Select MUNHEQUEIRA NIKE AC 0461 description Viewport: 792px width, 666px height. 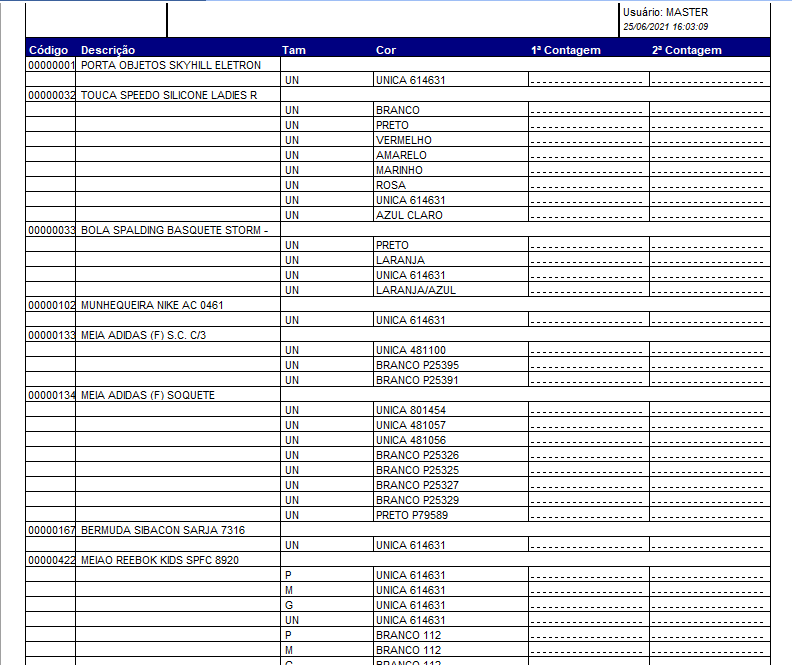point(152,305)
